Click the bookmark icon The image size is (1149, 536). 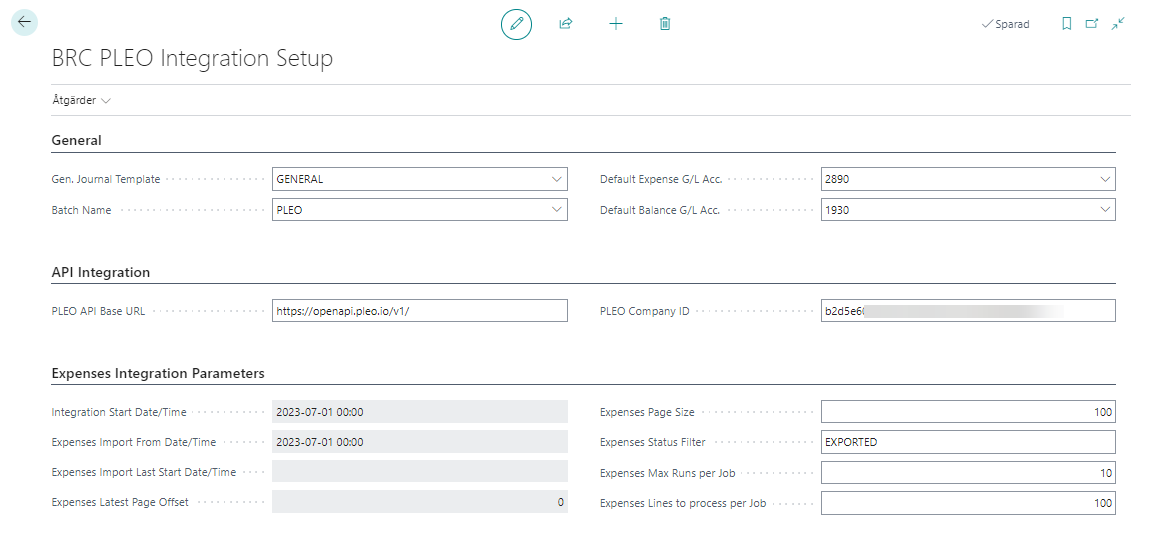pos(1067,24)
